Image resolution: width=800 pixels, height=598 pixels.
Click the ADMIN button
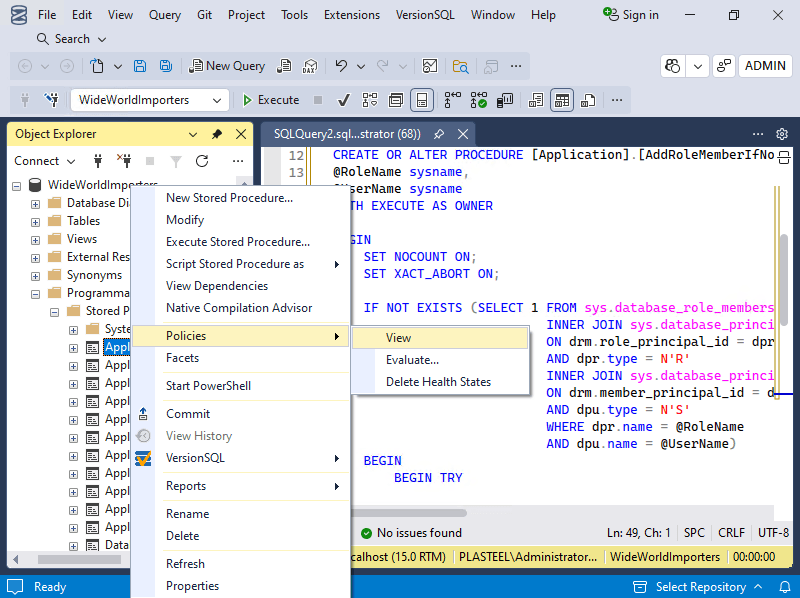click(765, 66)
